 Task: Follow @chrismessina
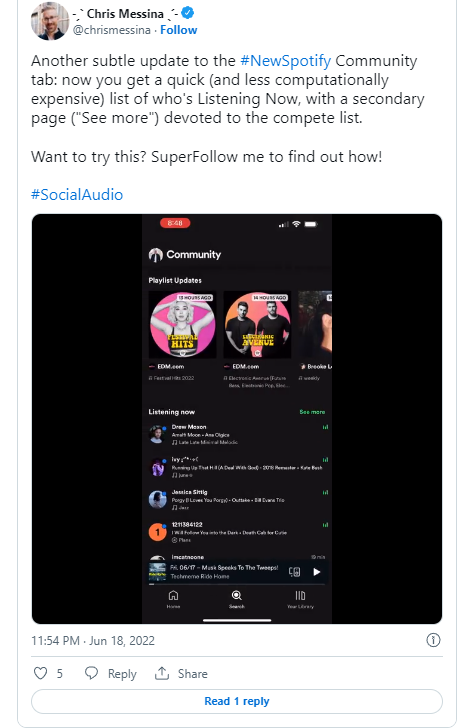pos(179,30)
